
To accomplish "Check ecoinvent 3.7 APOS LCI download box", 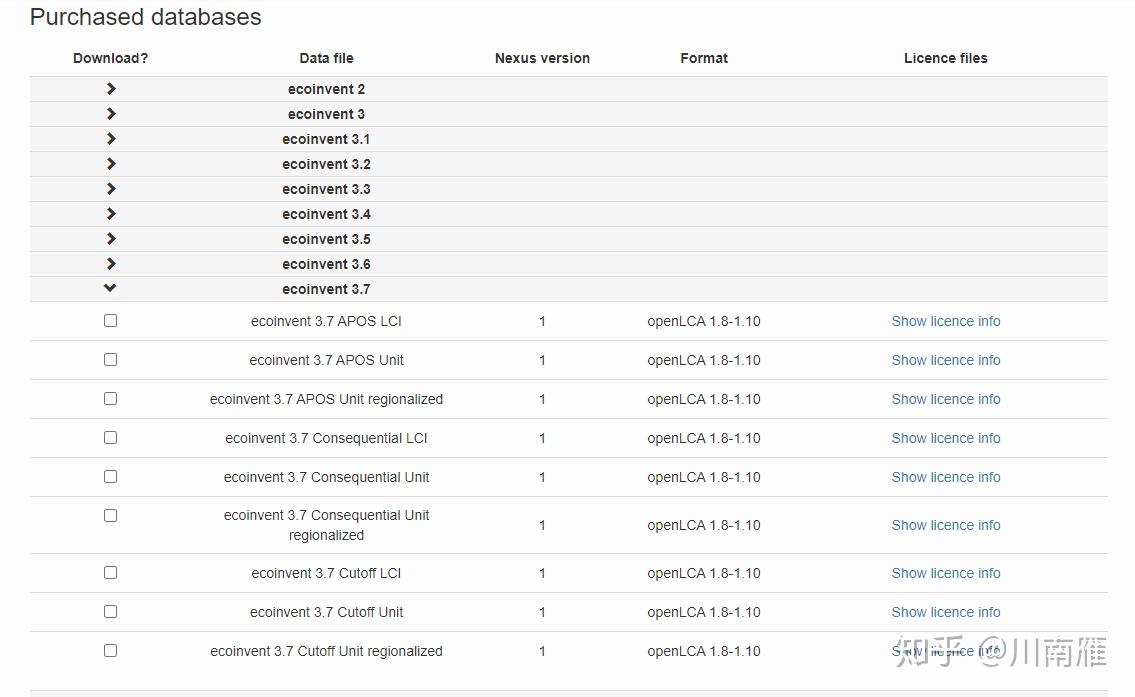I will pyautogui.click(x=110, y=321).
